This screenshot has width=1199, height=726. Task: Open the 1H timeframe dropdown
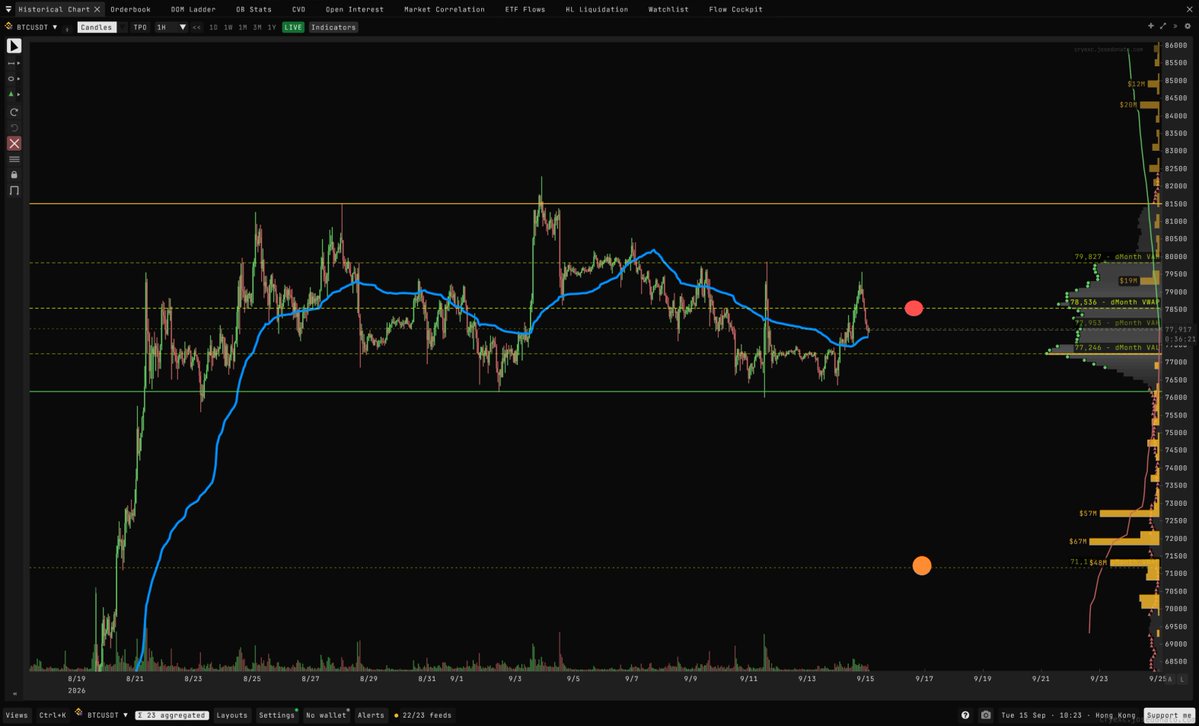(171, 28)
